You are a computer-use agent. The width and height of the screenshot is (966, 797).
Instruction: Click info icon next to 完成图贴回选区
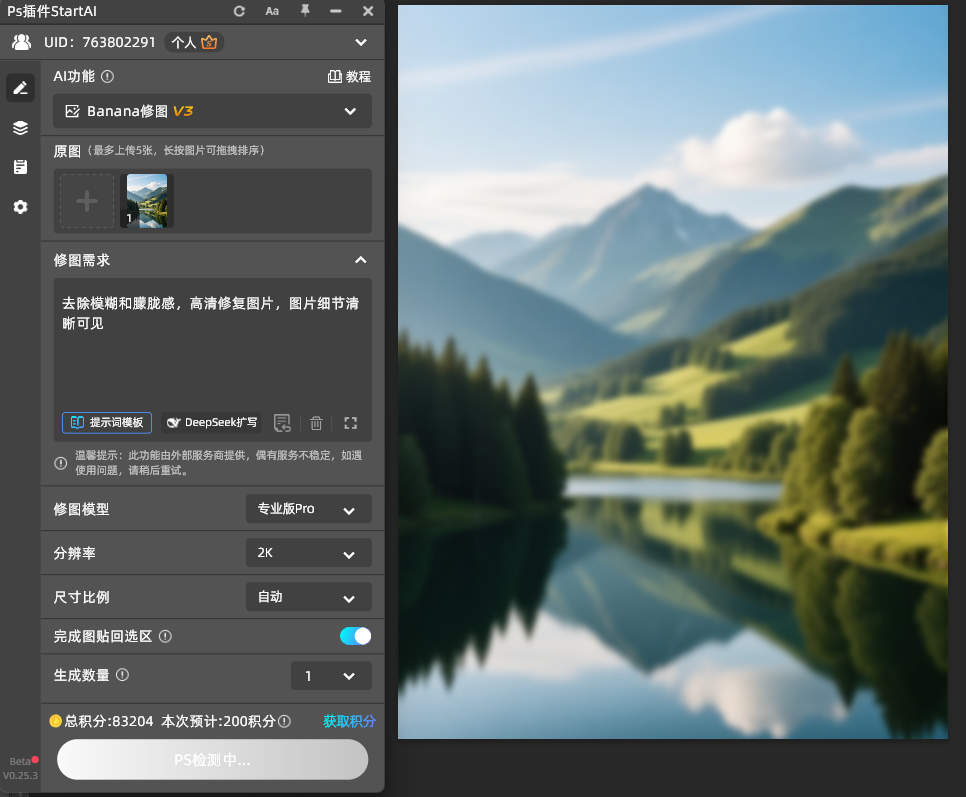[165, 636]
